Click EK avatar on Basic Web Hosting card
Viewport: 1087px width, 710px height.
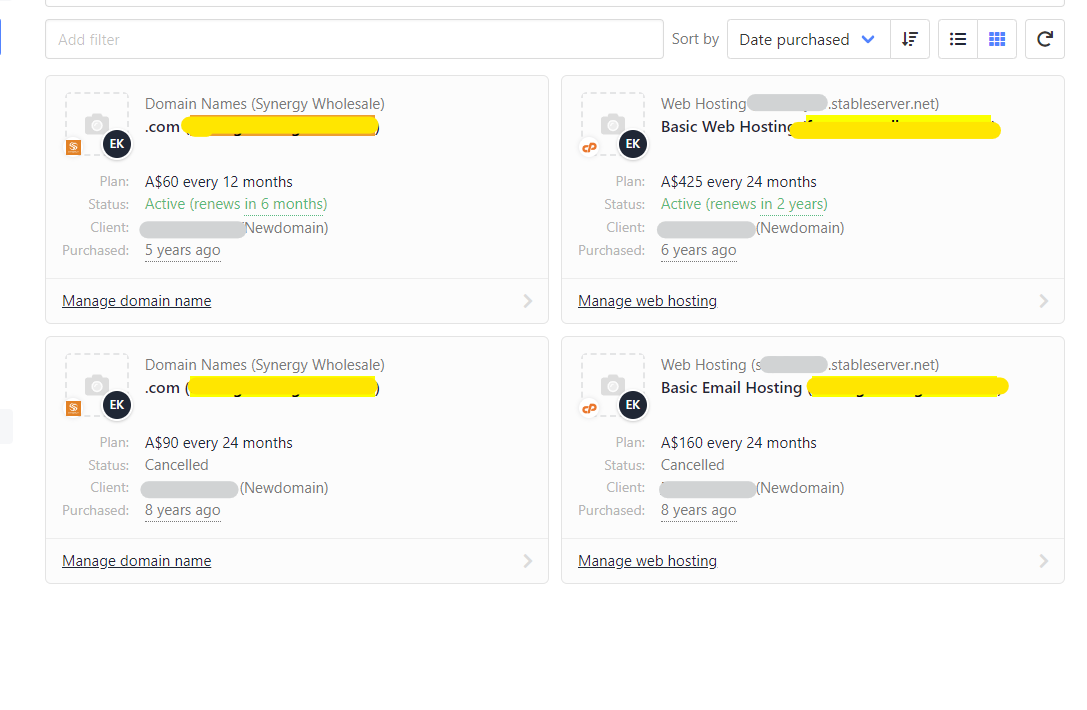(x=633, y=144)
